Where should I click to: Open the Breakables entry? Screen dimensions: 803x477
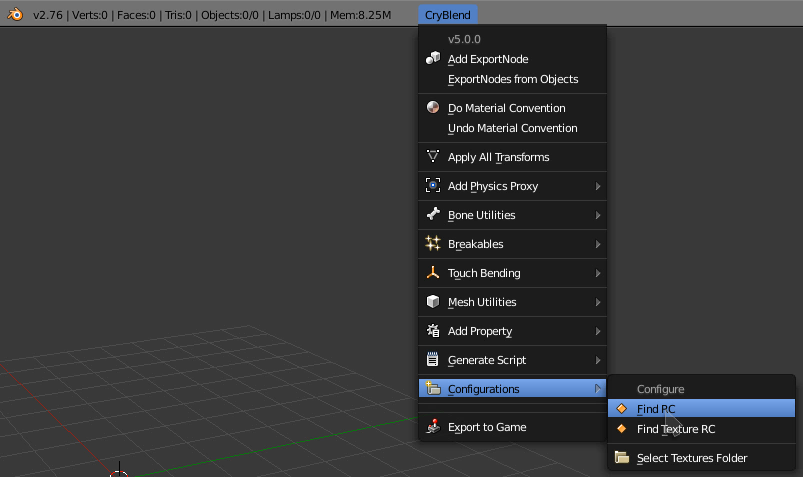(x=512, y=244)
